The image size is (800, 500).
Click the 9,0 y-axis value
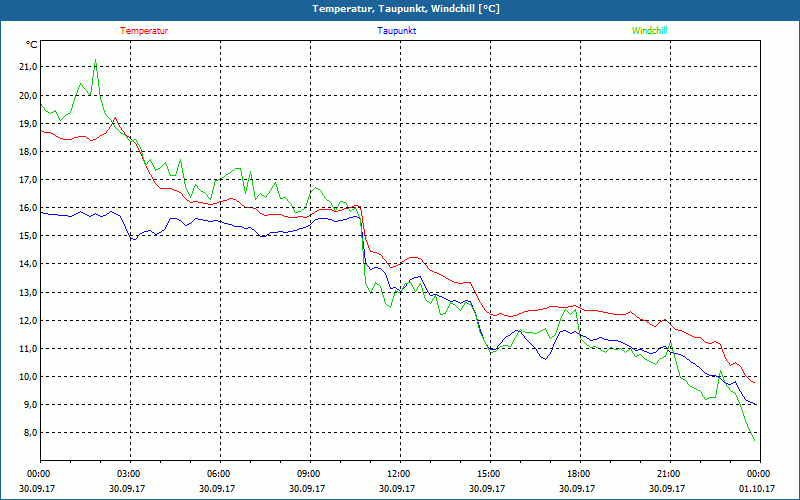click(30, 405)
